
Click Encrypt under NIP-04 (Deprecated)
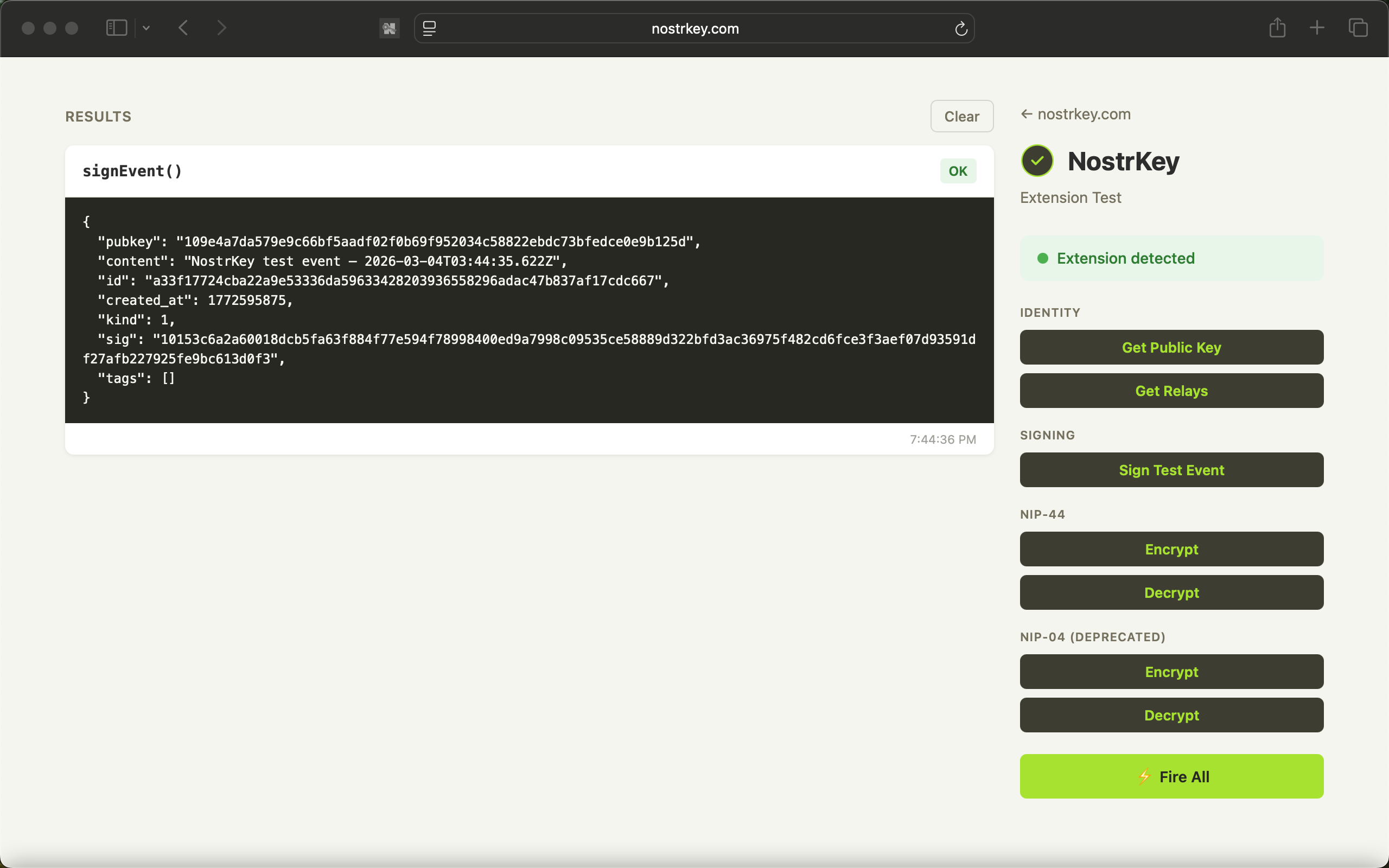tap(1171, 672)
